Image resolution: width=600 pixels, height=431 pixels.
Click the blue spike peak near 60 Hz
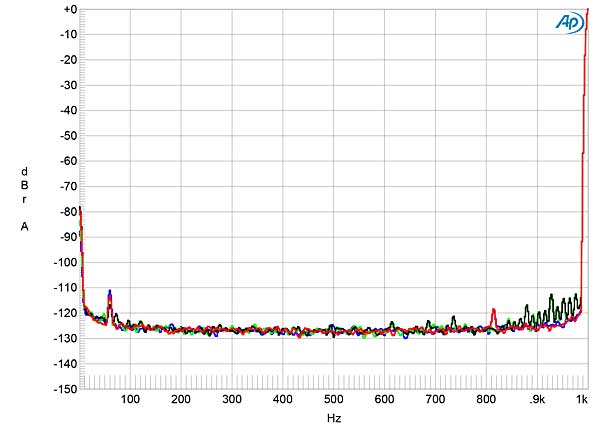click(x=110, y=291)
